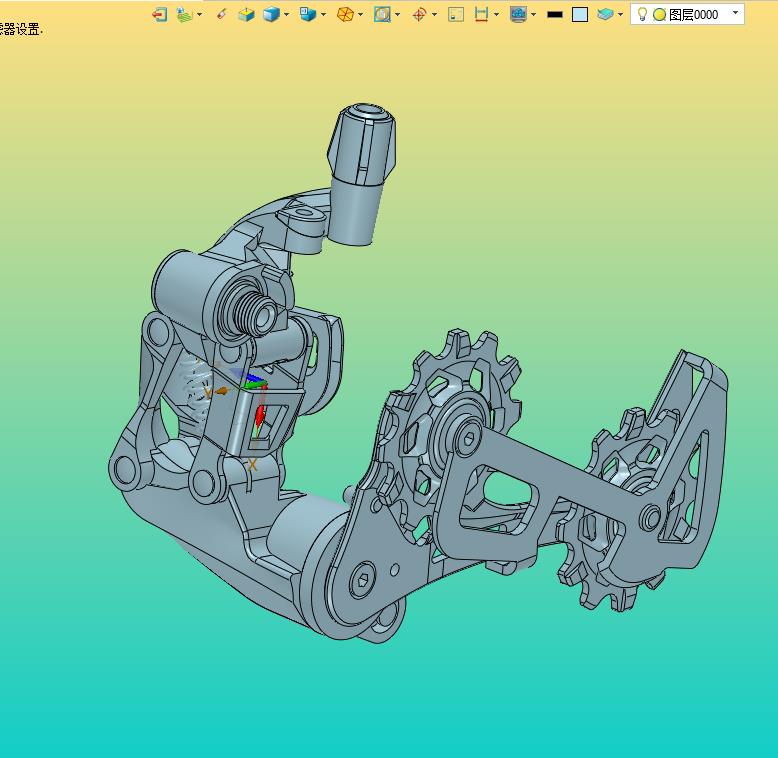778x758 pixels.
Task: Click the green layered surface icon
Action: pos(184,14)
